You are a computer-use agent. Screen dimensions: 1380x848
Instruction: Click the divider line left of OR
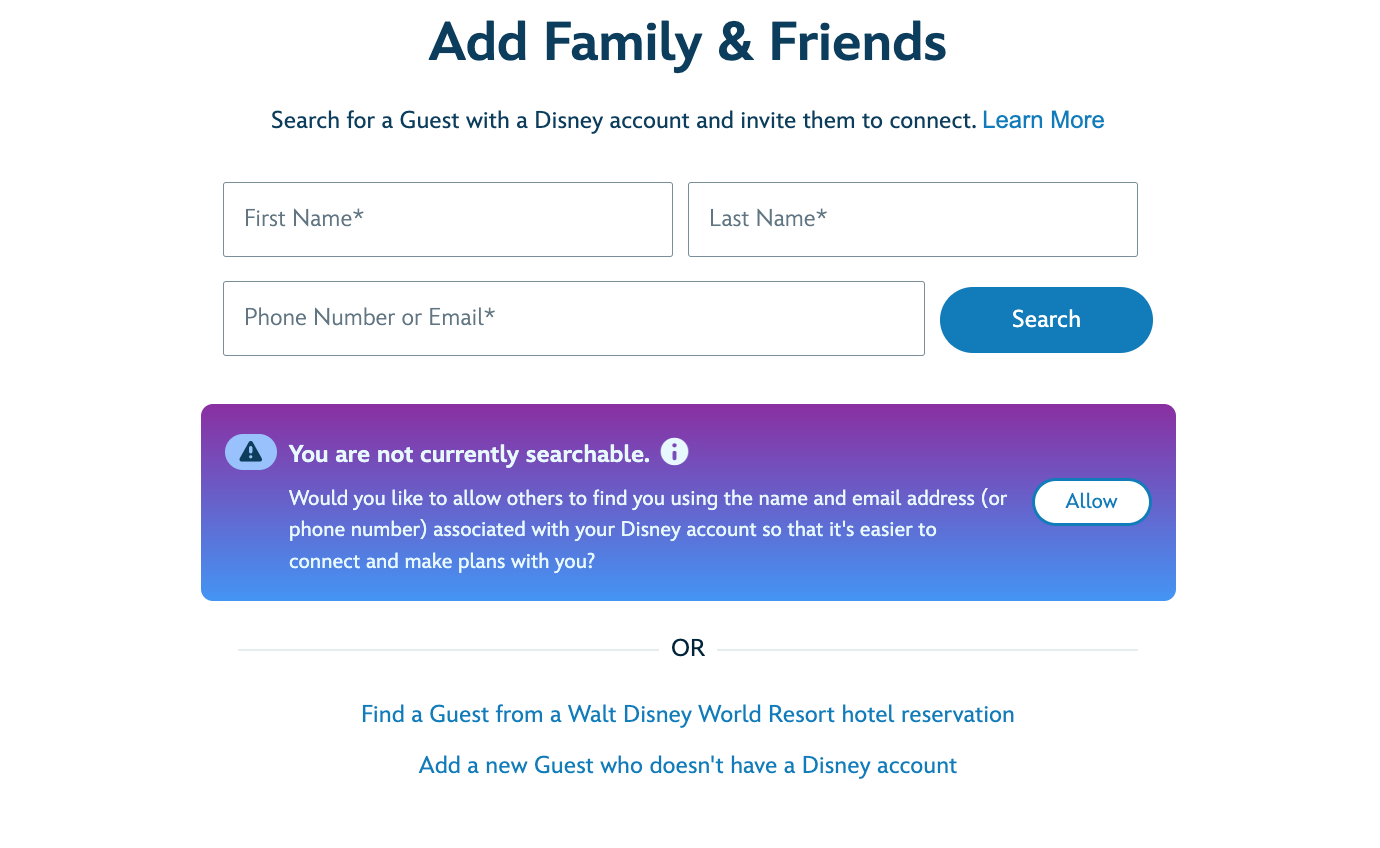tap(447, 650)
